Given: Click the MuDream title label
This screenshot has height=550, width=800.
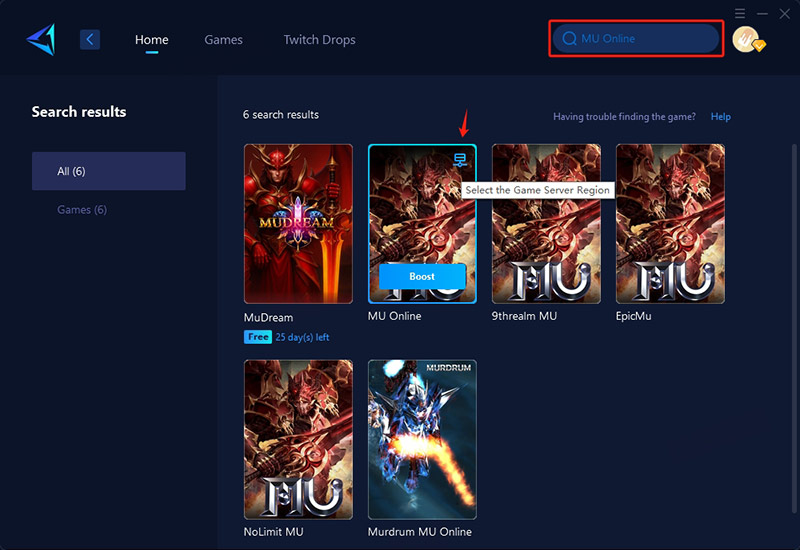Looking at the screenshot, I should click(268, 317).
